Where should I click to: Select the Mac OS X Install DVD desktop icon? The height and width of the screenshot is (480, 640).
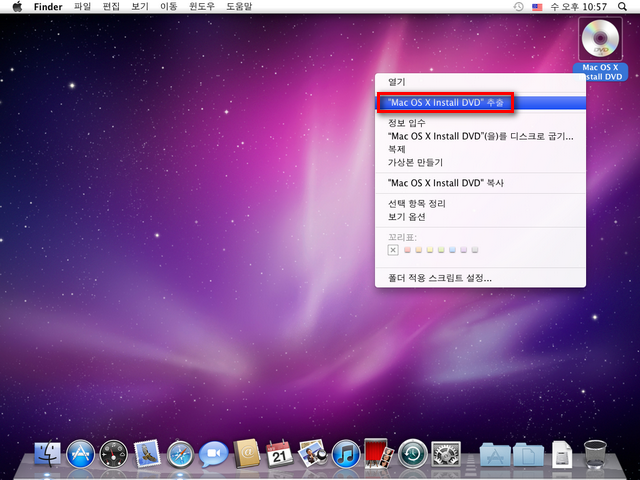(x=600, y=39)
